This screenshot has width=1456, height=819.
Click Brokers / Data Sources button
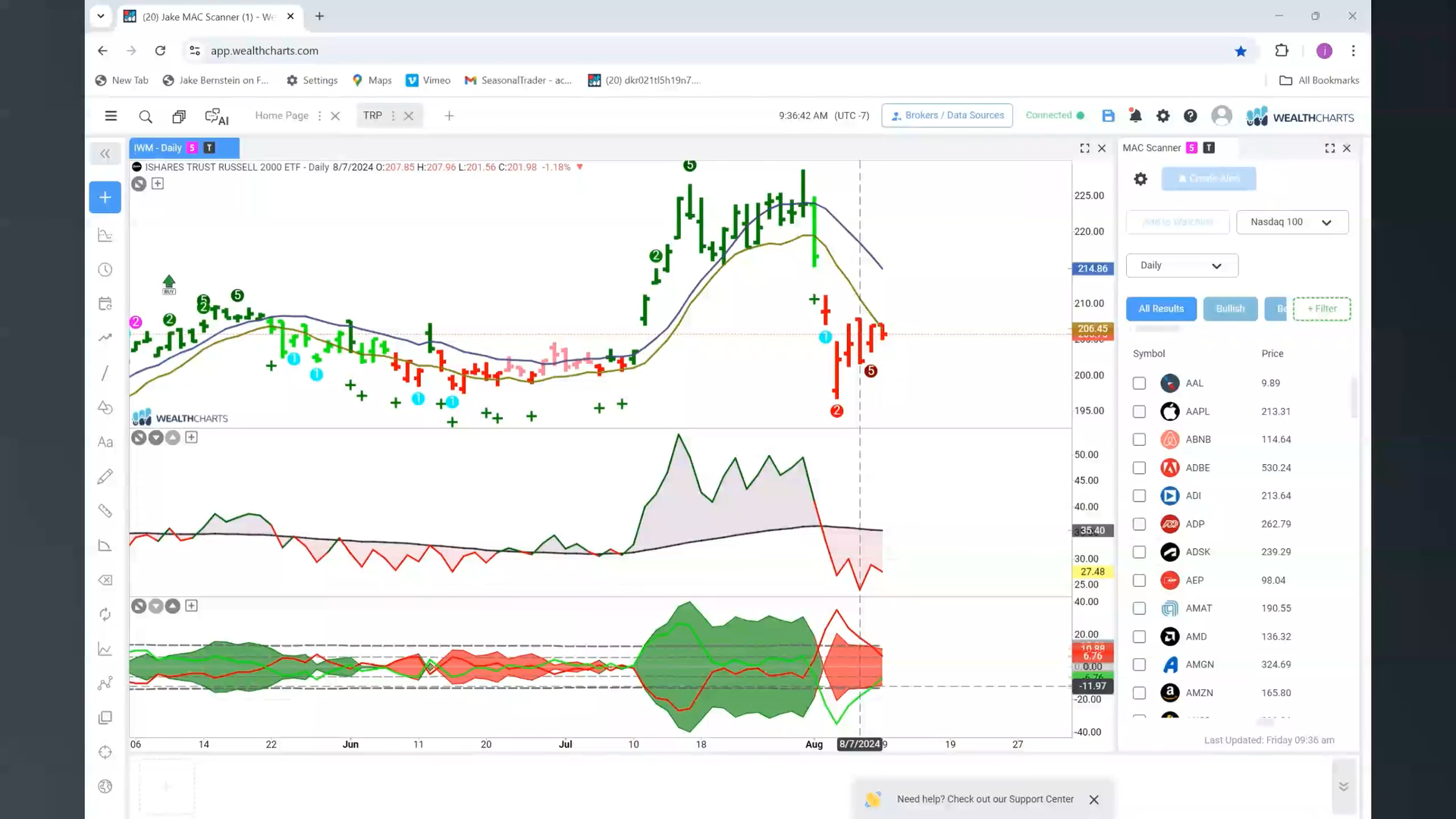tap(947, 115)
